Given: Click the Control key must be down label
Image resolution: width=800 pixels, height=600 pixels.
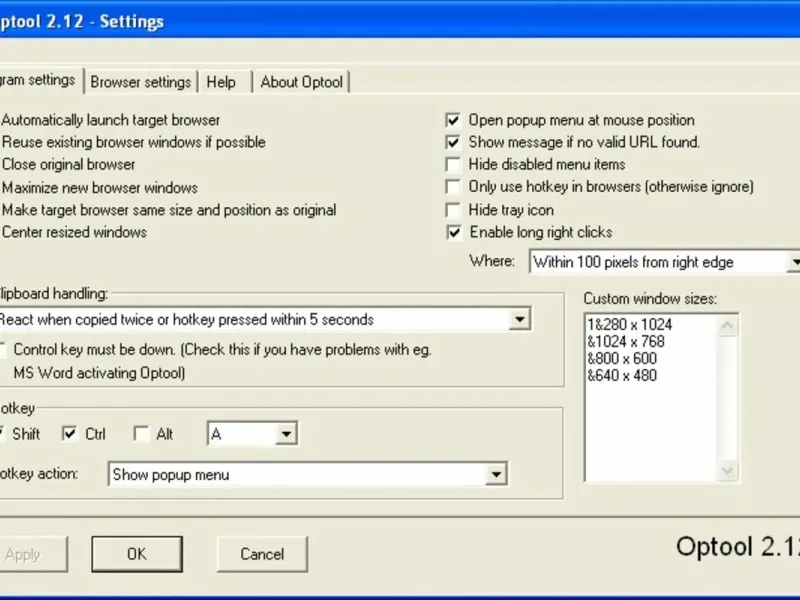Looking at the screenshot, I should (222, 361).
